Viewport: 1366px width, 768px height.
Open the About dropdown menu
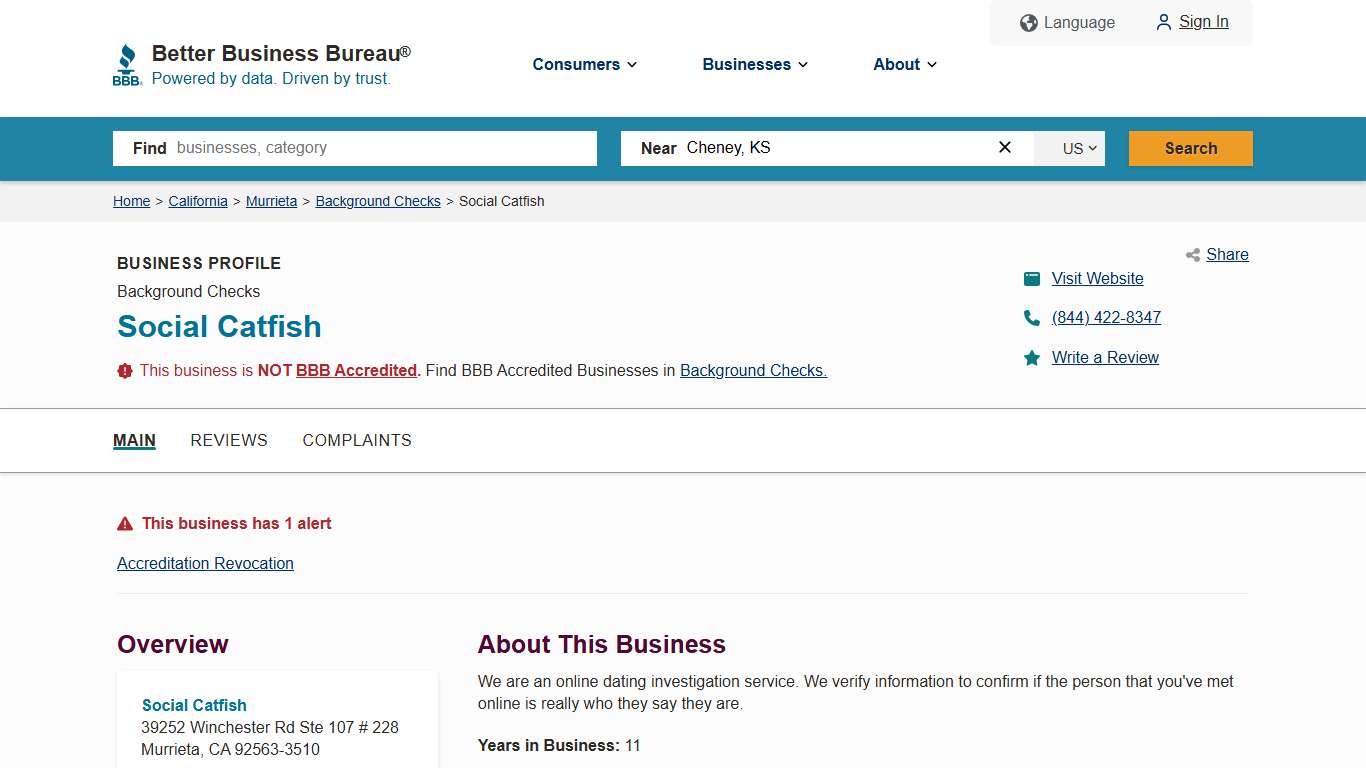click(x=904, y=64)
